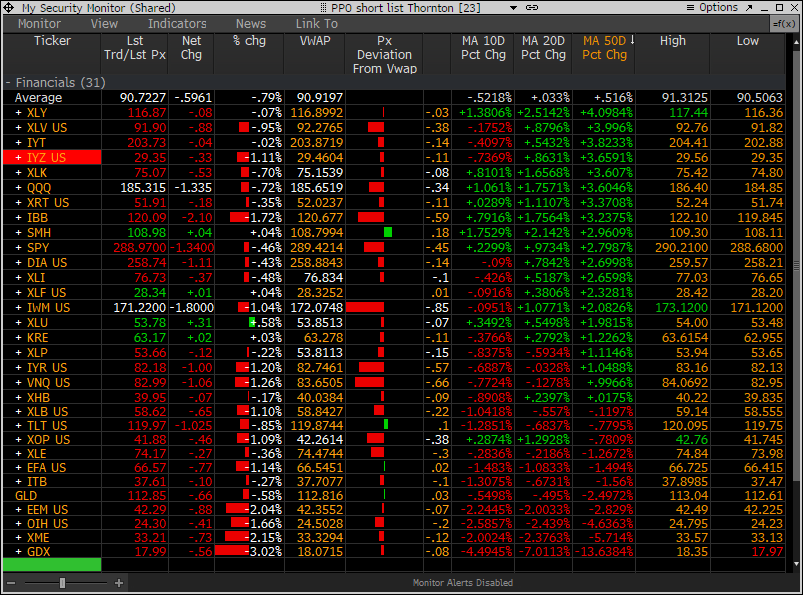The image size is (803, 595).
Task: Sort by the MA 10D Pct Chg header
Action: click(x=483, y=48)
